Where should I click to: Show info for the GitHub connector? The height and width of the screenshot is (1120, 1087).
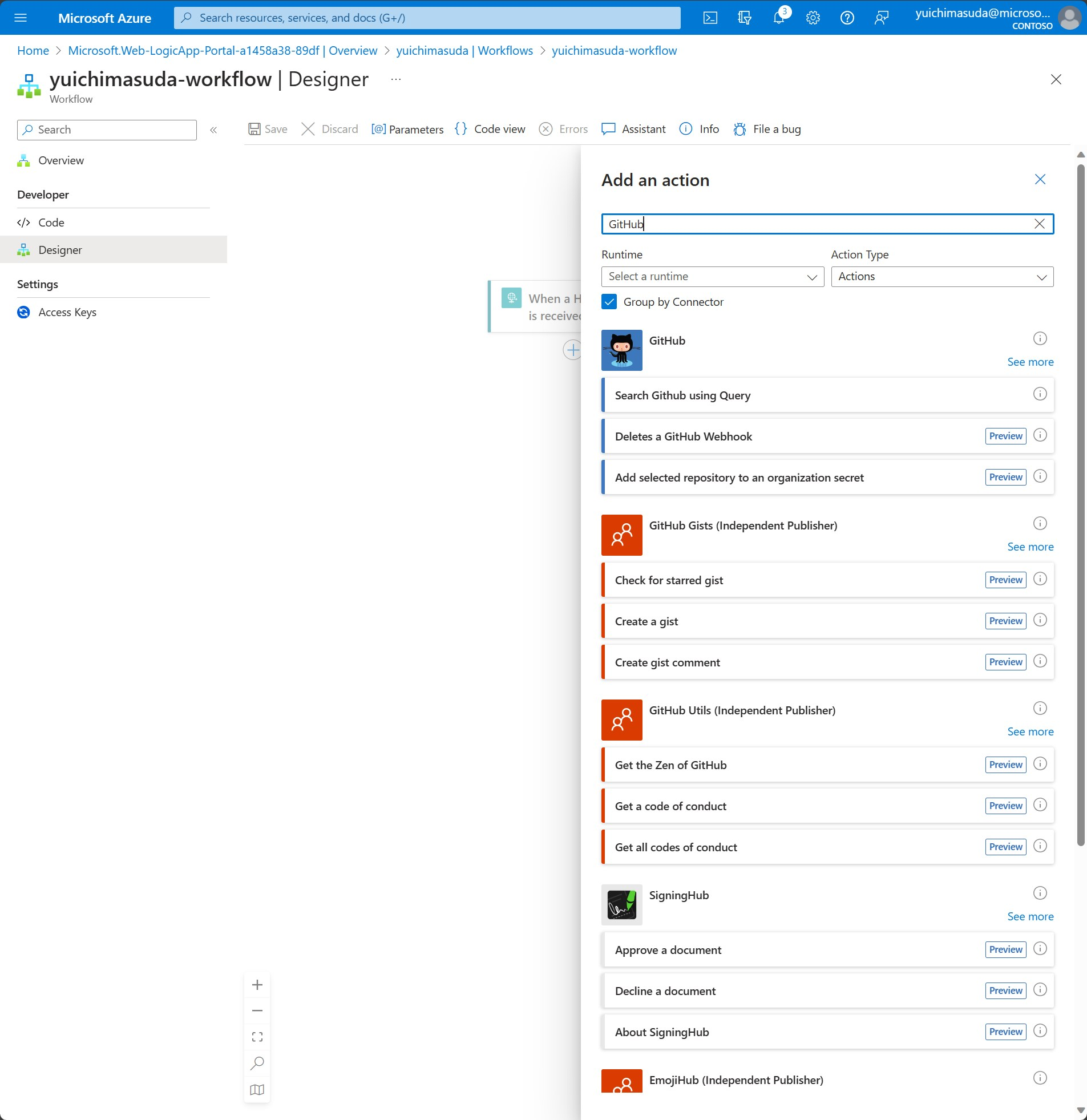pos(1040,339)
